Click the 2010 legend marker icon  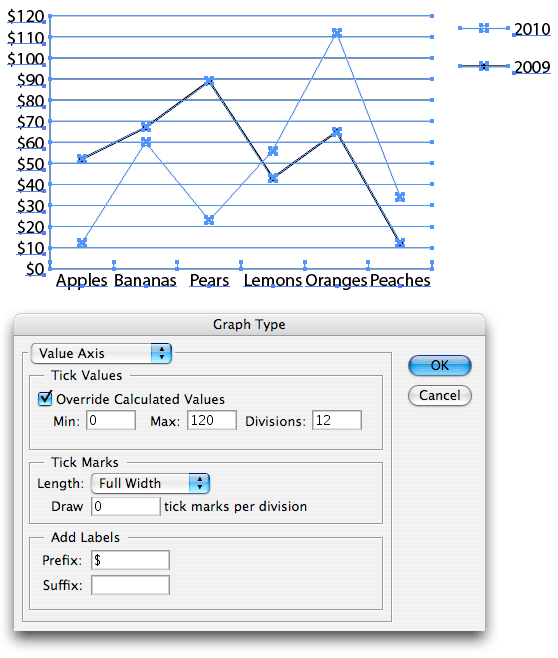coord(484,28)
